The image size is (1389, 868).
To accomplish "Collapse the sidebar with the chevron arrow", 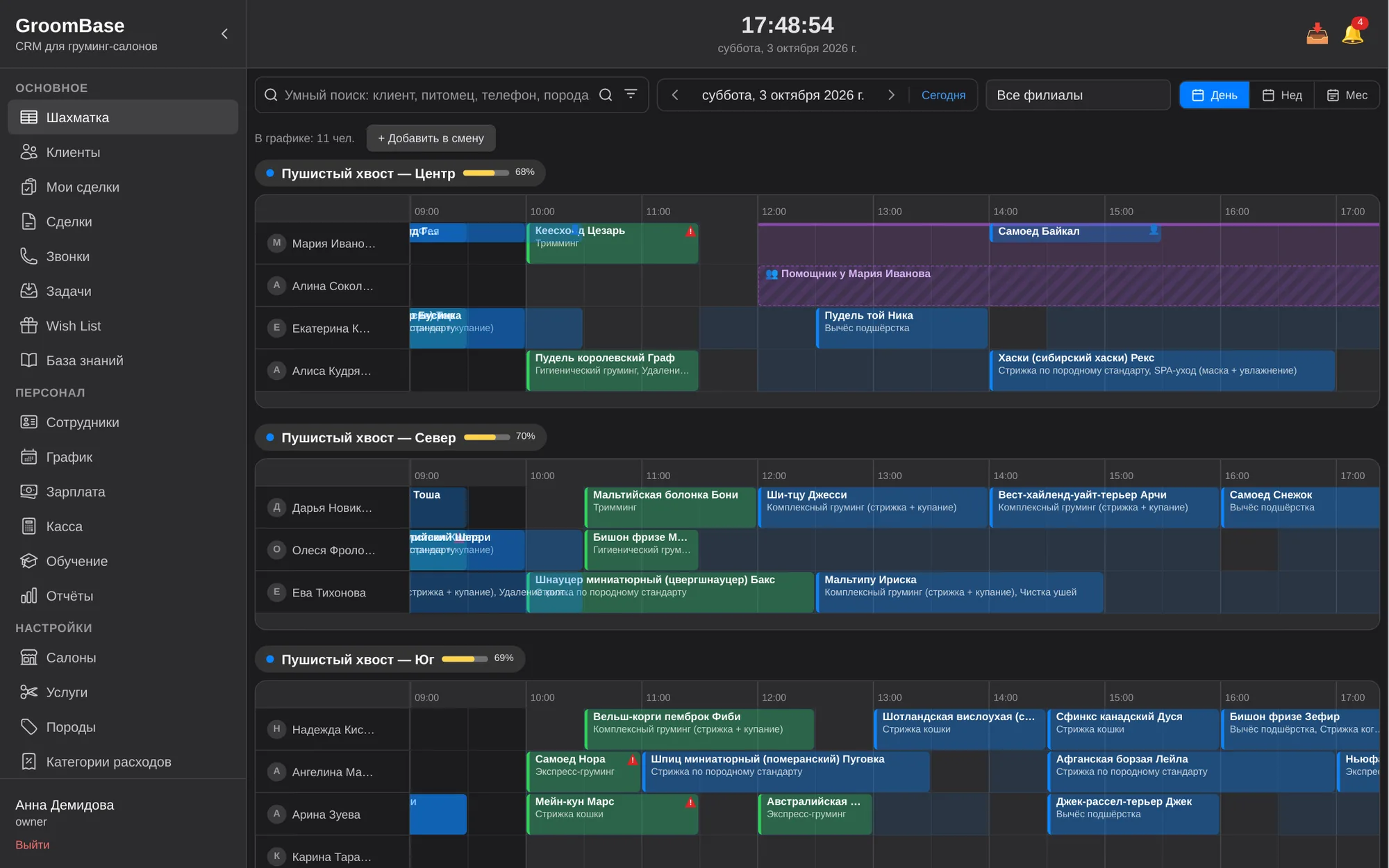I will tap(224, 34).
